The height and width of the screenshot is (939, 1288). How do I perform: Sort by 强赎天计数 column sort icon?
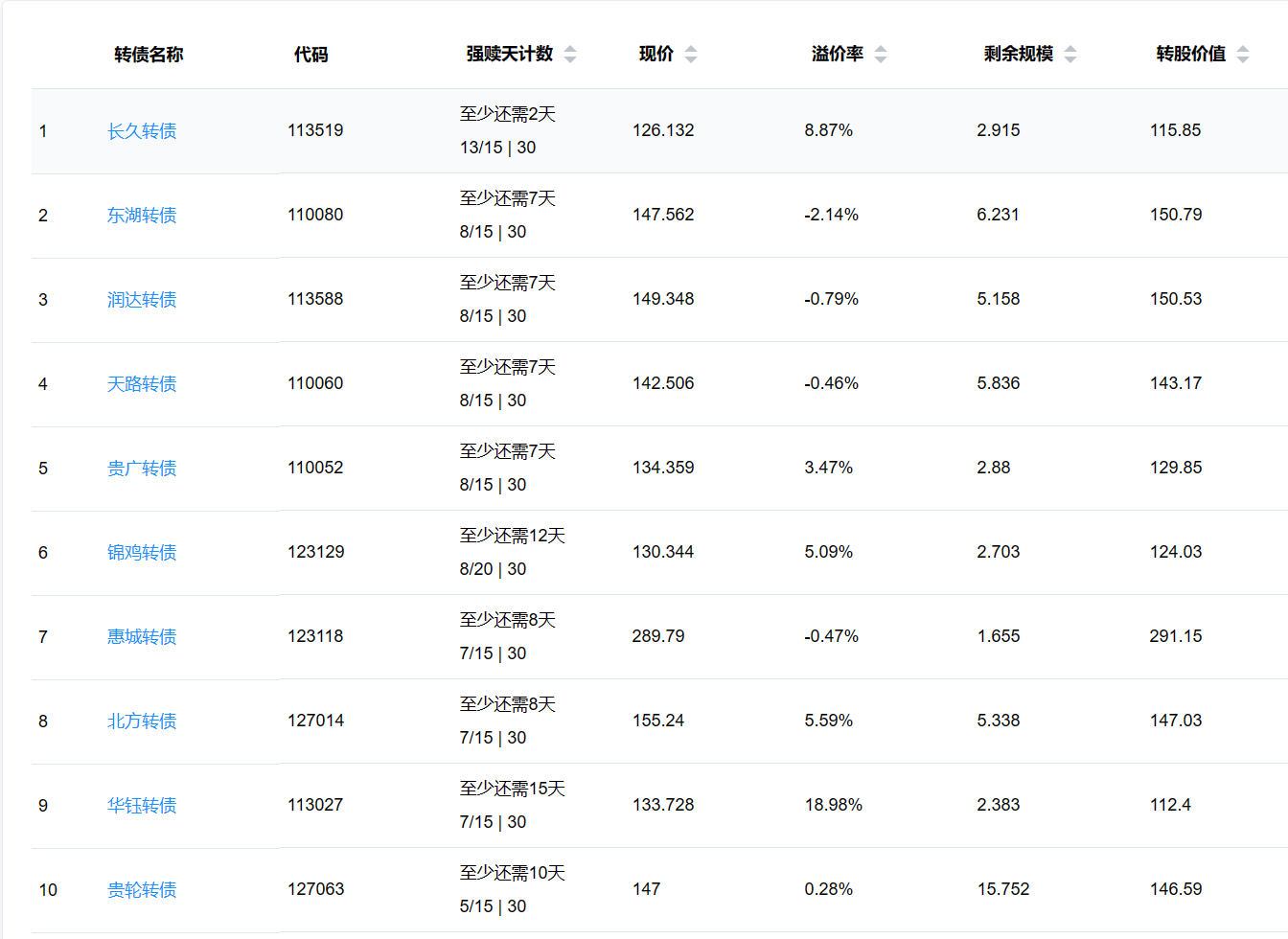[x=570, y=55]
